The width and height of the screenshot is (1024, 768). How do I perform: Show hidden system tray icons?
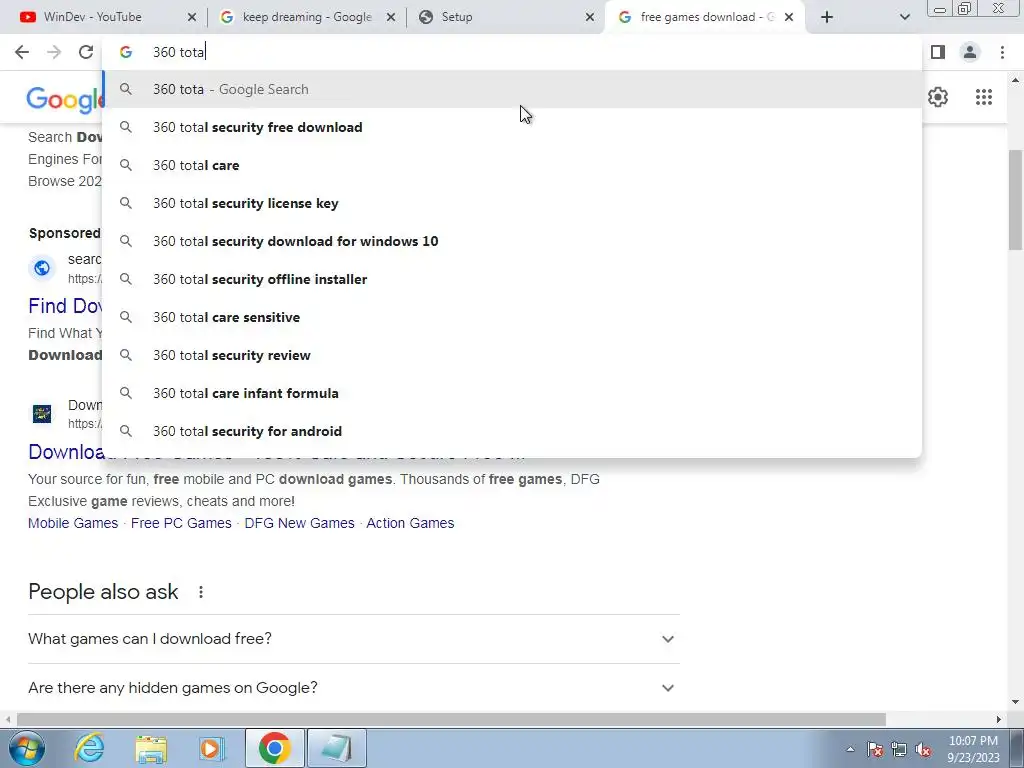(850, 750)
